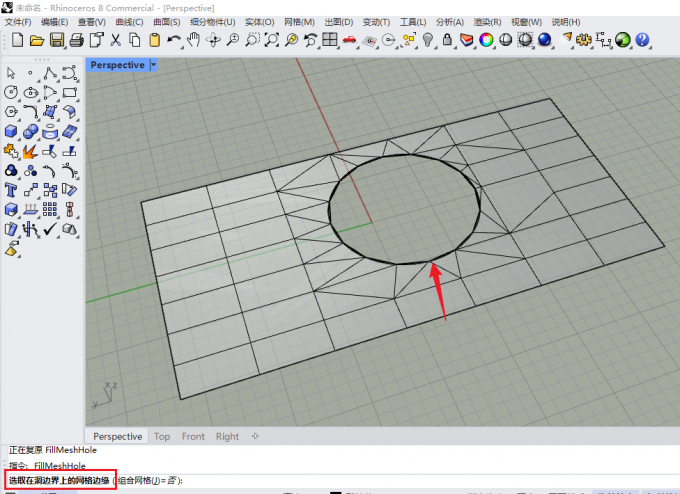Select the arrow pointer selection tool
Screen dimensions: 680x494
point(11,73)
